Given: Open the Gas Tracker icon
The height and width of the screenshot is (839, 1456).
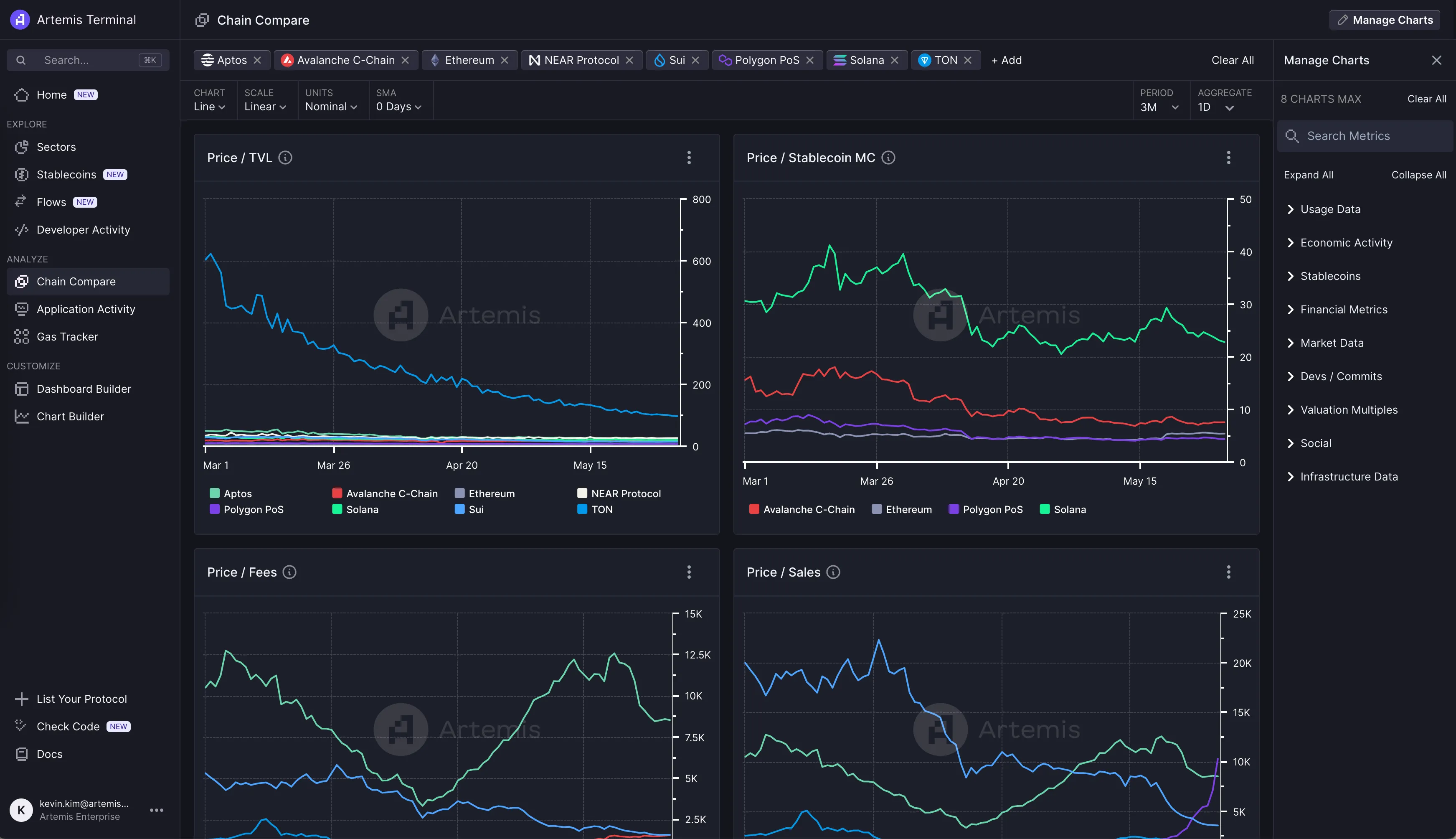Looking at the screenshot, I should click(21, 336).
